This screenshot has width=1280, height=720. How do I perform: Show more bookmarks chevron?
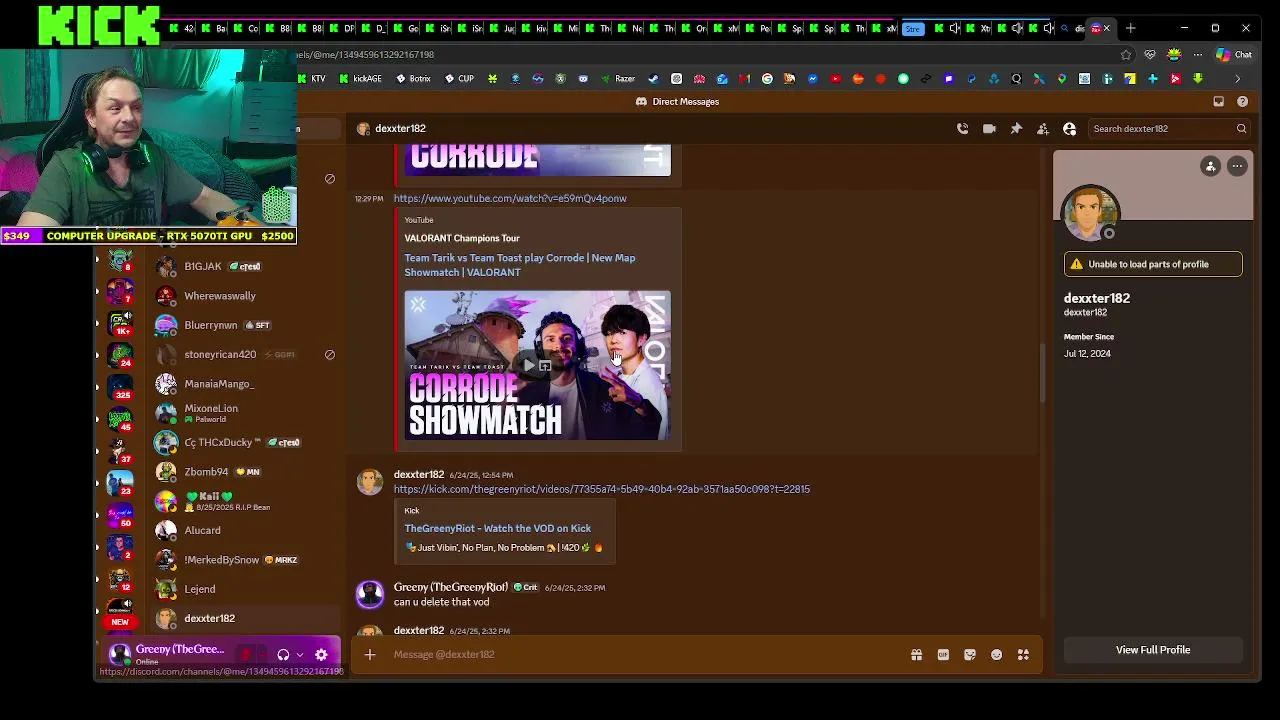[x=1237, y=78]
